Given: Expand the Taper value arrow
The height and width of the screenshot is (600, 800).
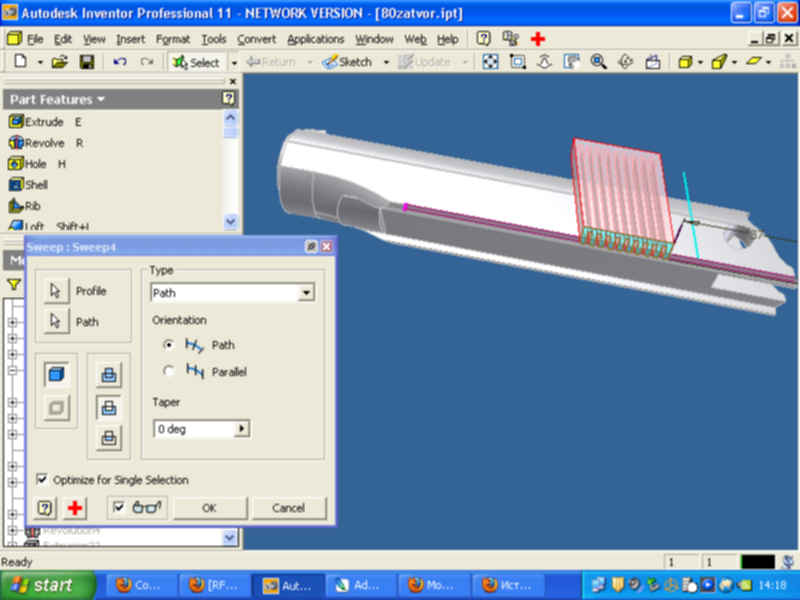Looking at the screenshot, I should click(x=241, y=429).
